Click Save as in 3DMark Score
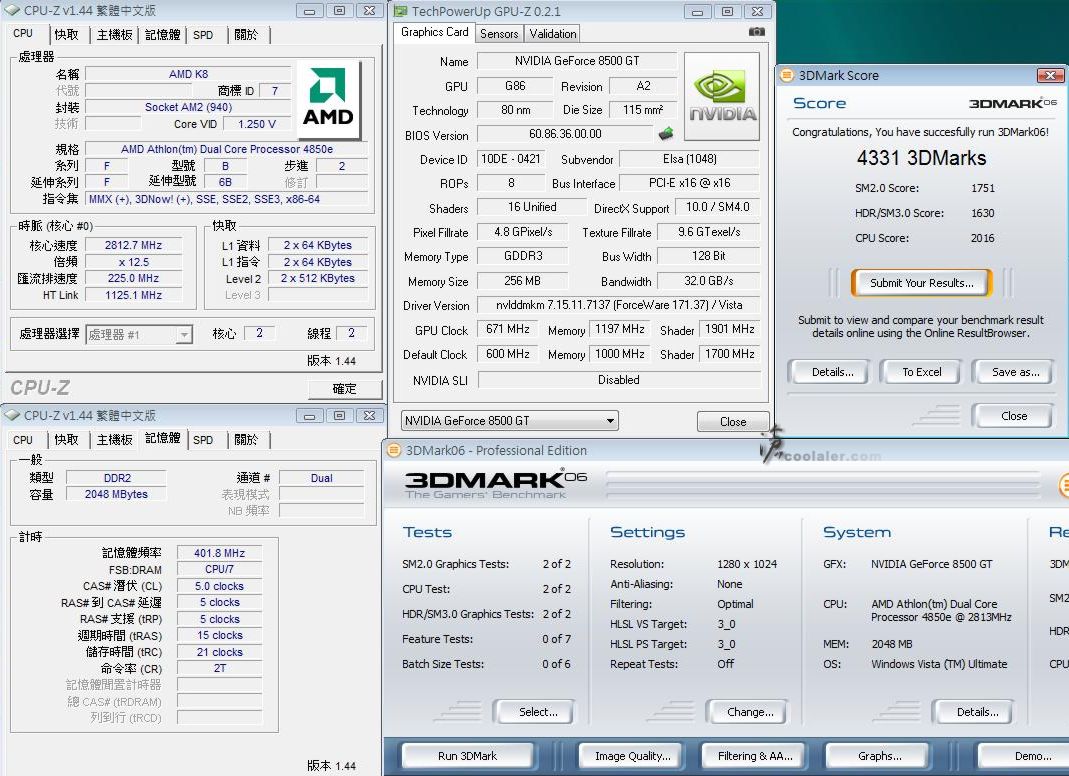The width and height of the screenshot is (1069, 776). [1015, 372]
